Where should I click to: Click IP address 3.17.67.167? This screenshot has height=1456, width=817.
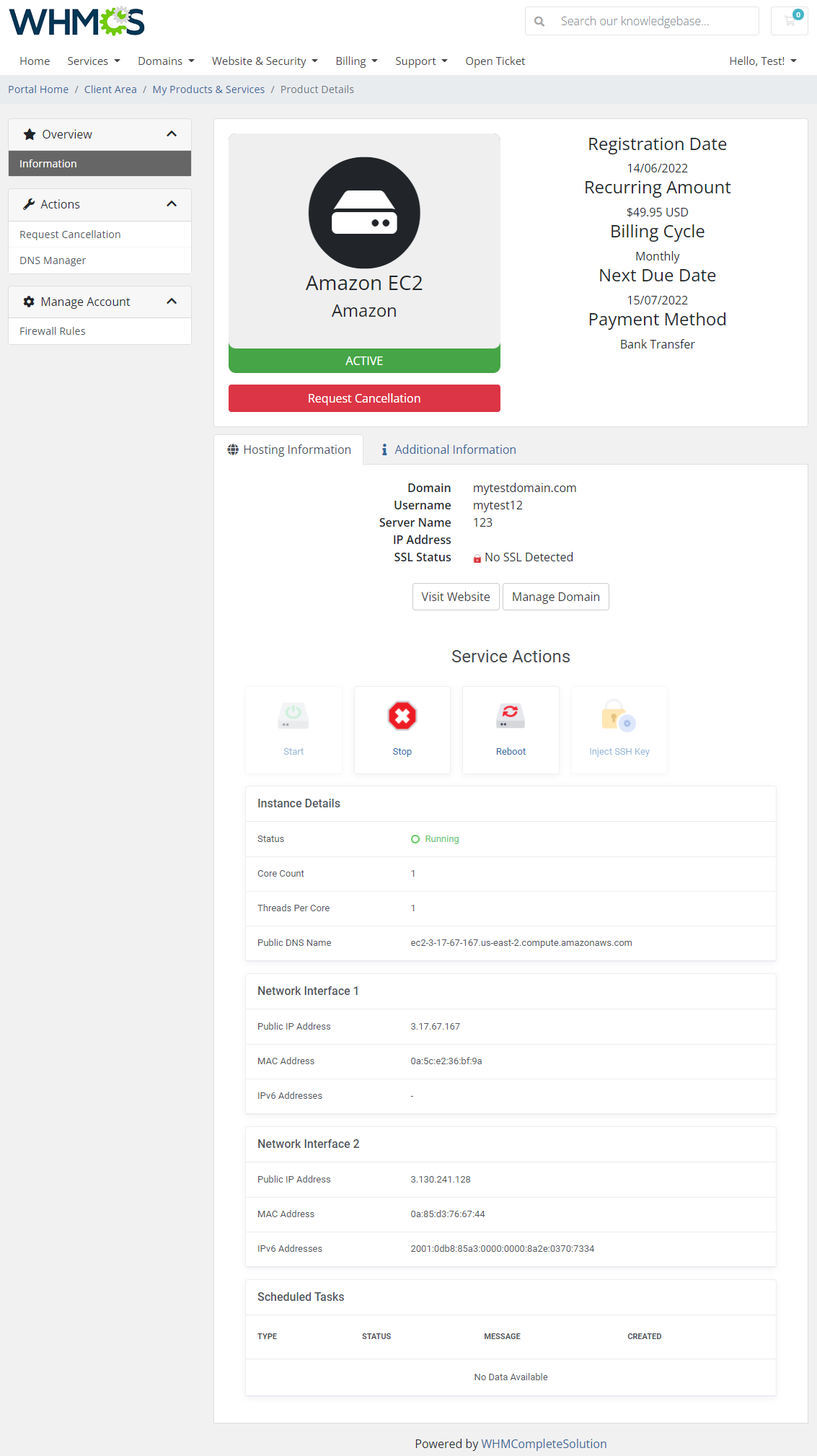(435, 1027)
